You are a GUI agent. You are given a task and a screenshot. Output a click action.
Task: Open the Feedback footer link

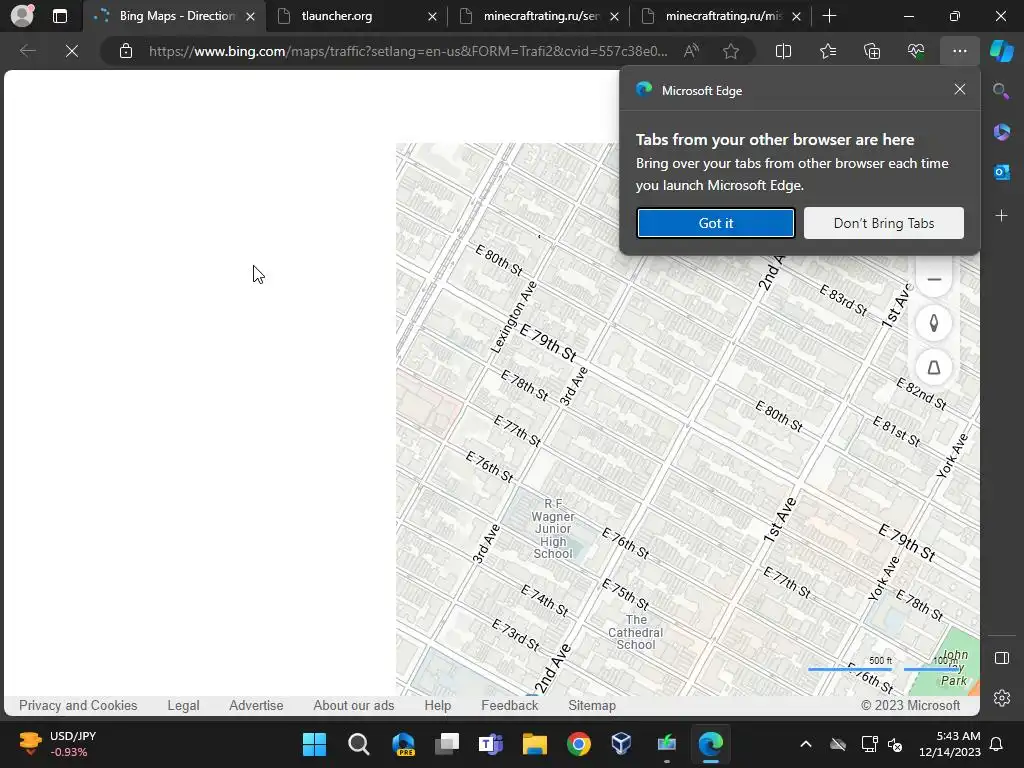[509, 705]
